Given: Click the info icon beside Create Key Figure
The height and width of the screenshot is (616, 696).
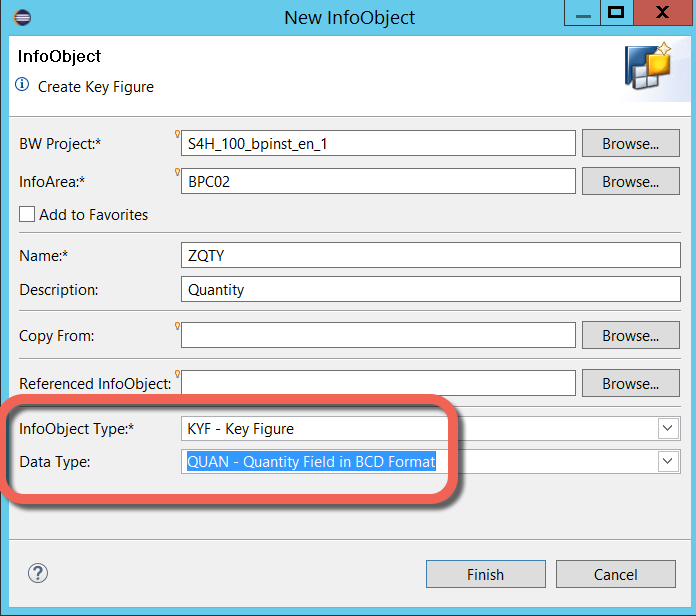Looking at the screenshot, I should (22, 84).
